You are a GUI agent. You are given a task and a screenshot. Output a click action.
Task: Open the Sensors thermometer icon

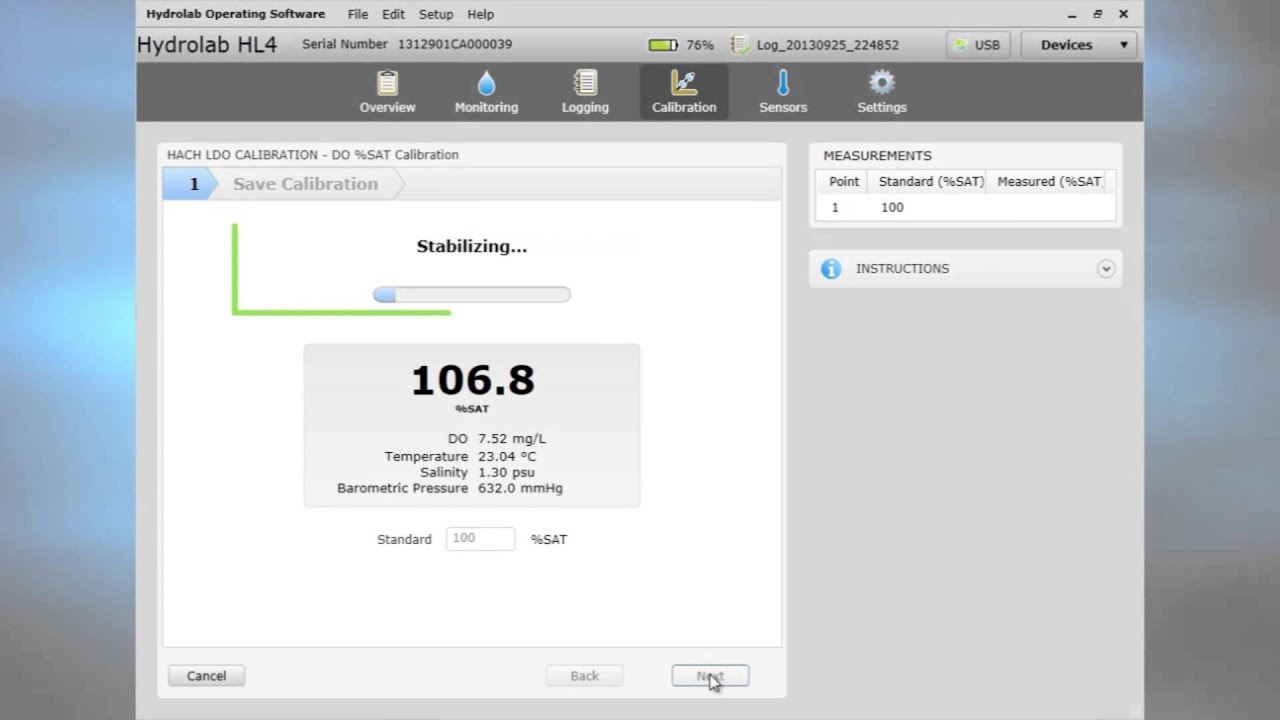pyautogui.click(x=782, y=82)
